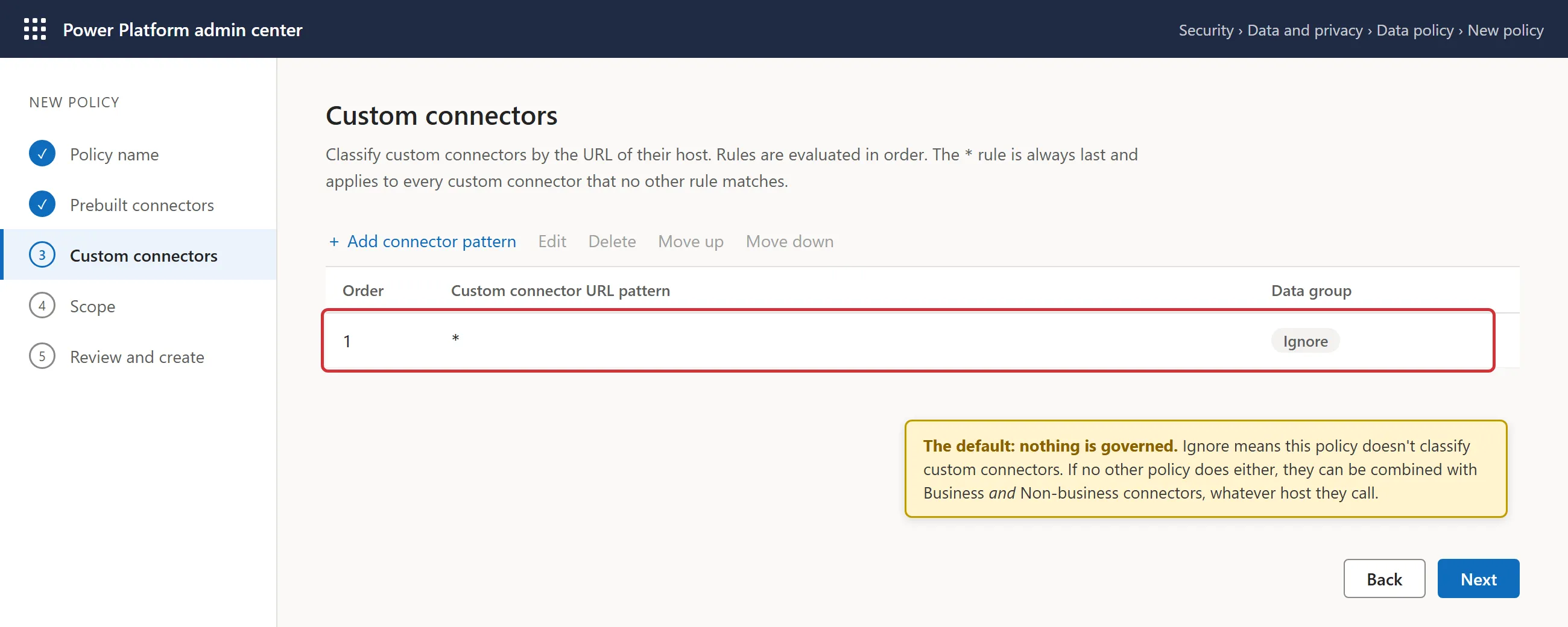The width and height of the screenshot is (1568, 627).
Task: Go to the Policy name step
Action: (115, 154)
